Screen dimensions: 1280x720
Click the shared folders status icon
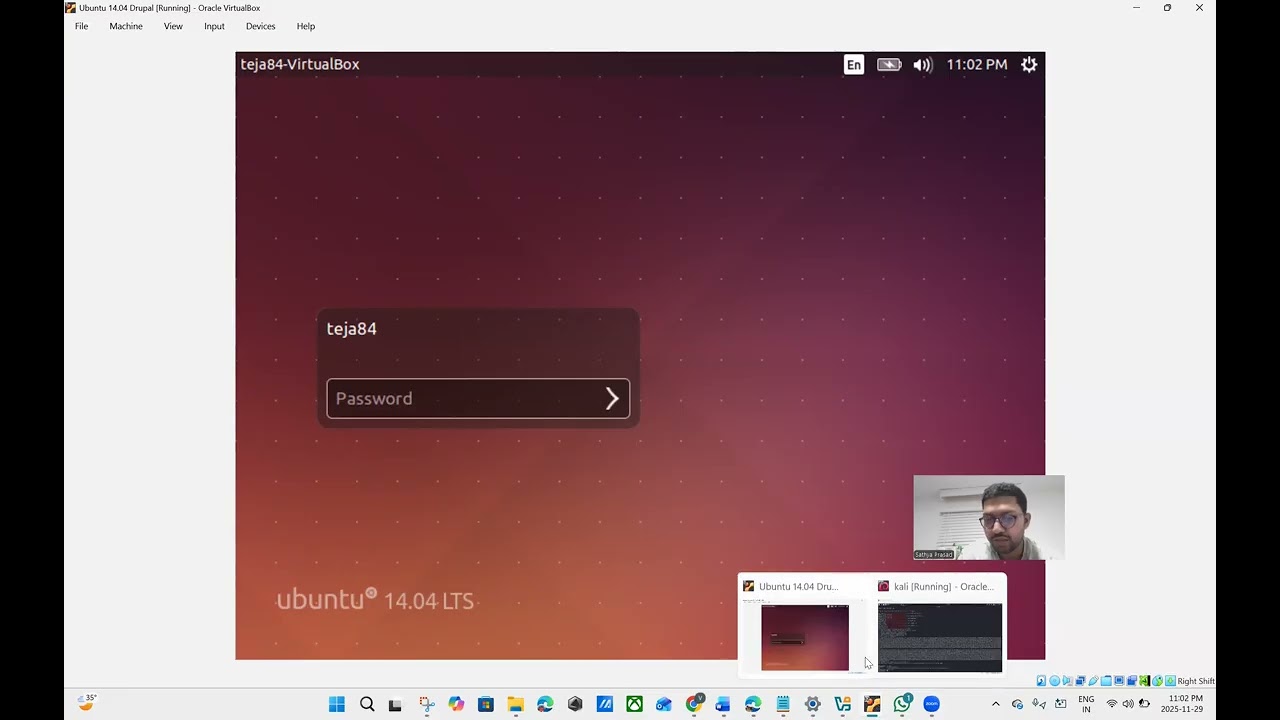point(1106,681)
